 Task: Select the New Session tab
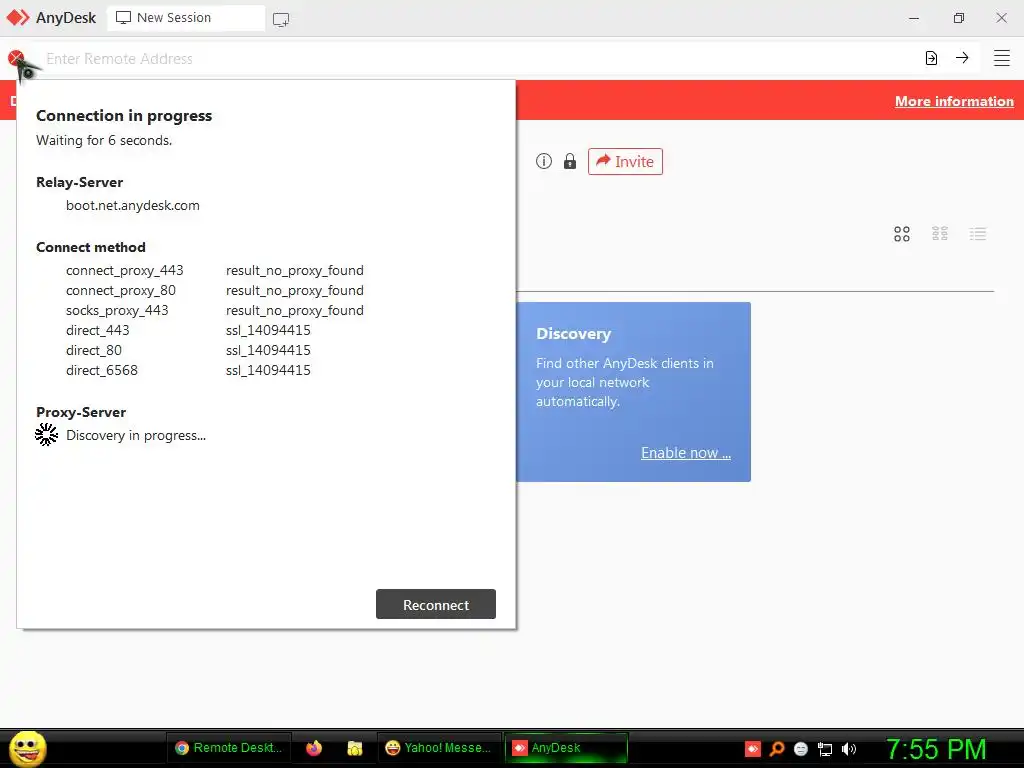tap(186, 18)
